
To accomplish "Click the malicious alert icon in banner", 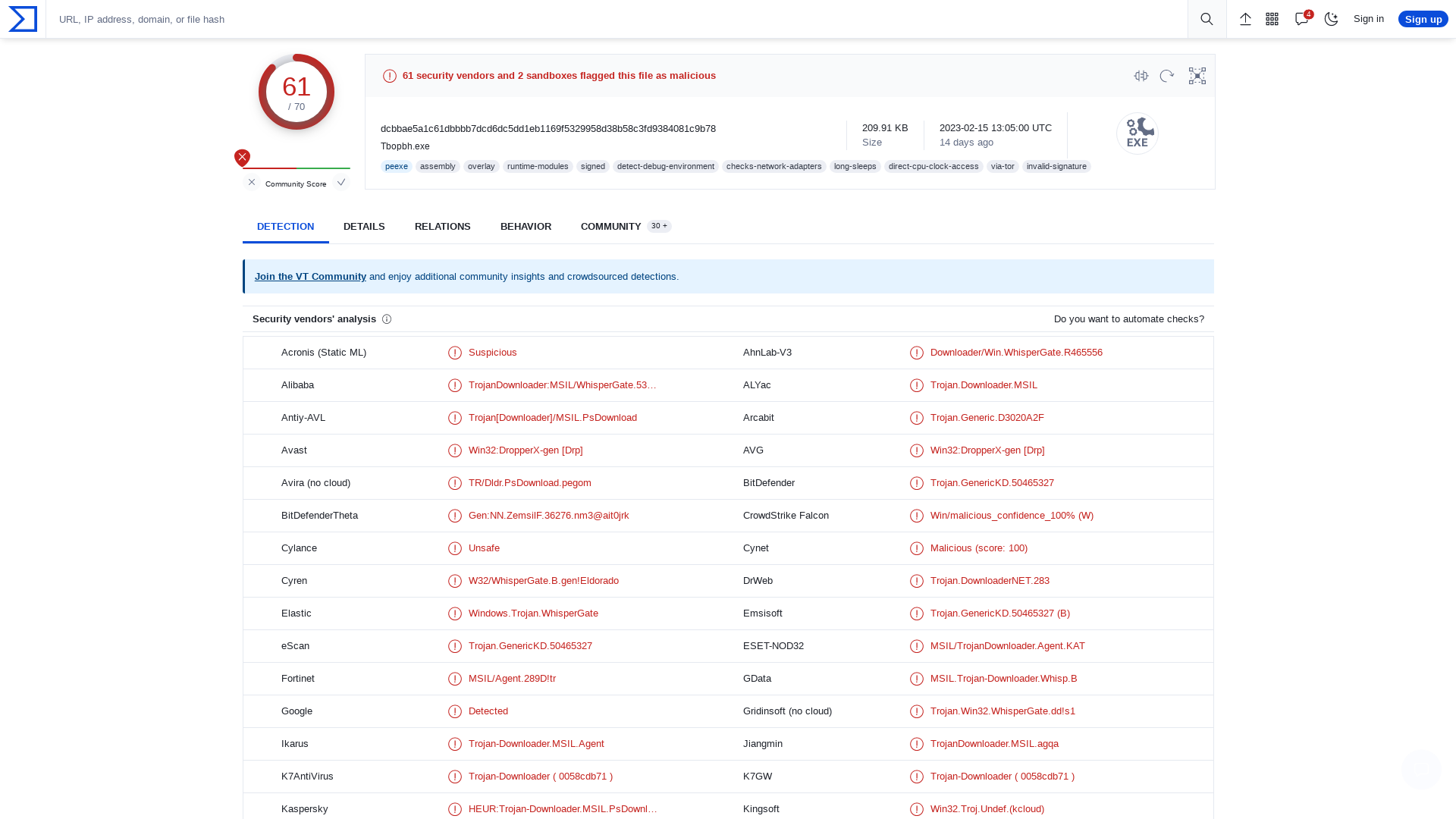I will coord(390,76).
